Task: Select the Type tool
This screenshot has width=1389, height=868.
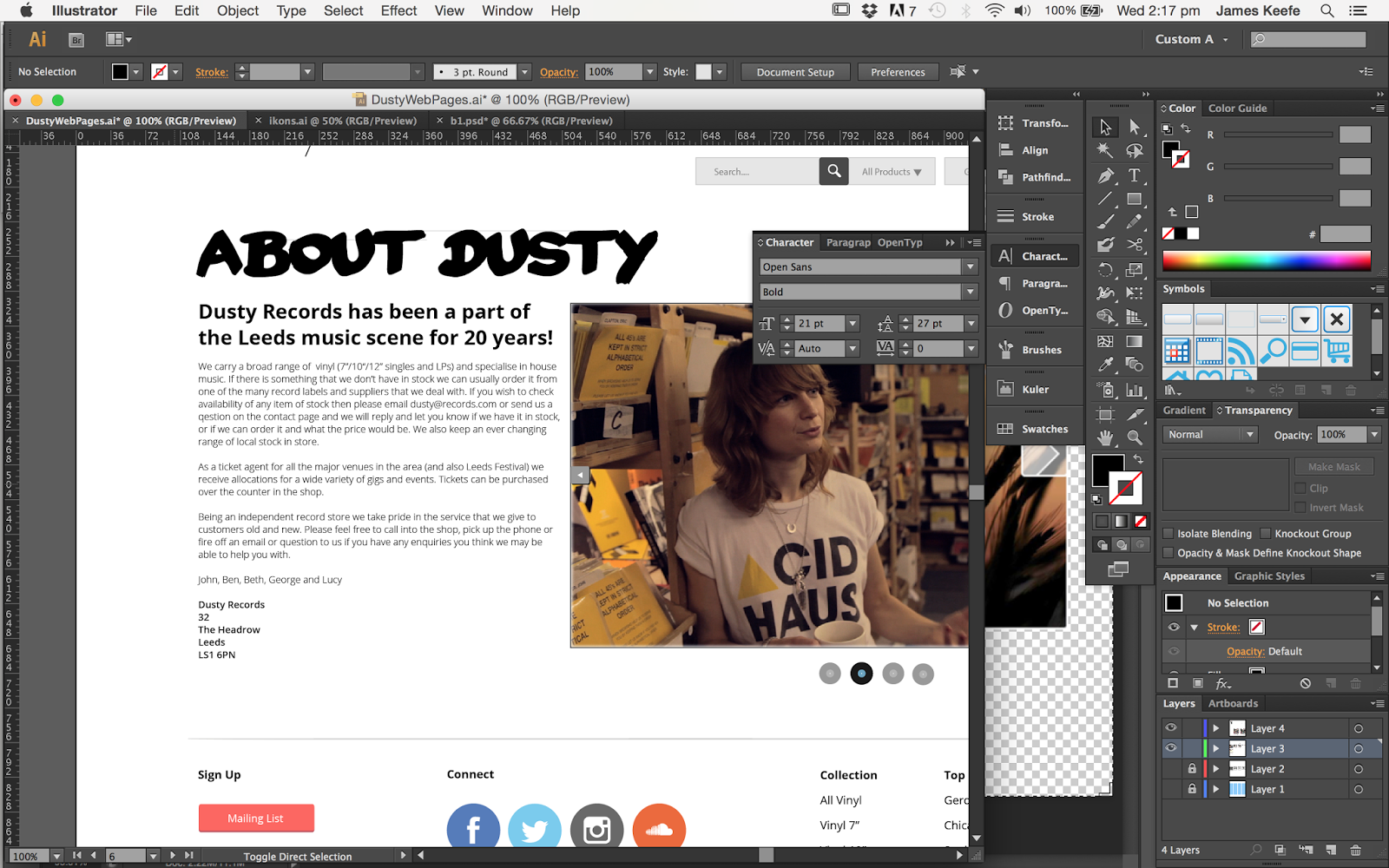Action: click(x=1135, y=174)
